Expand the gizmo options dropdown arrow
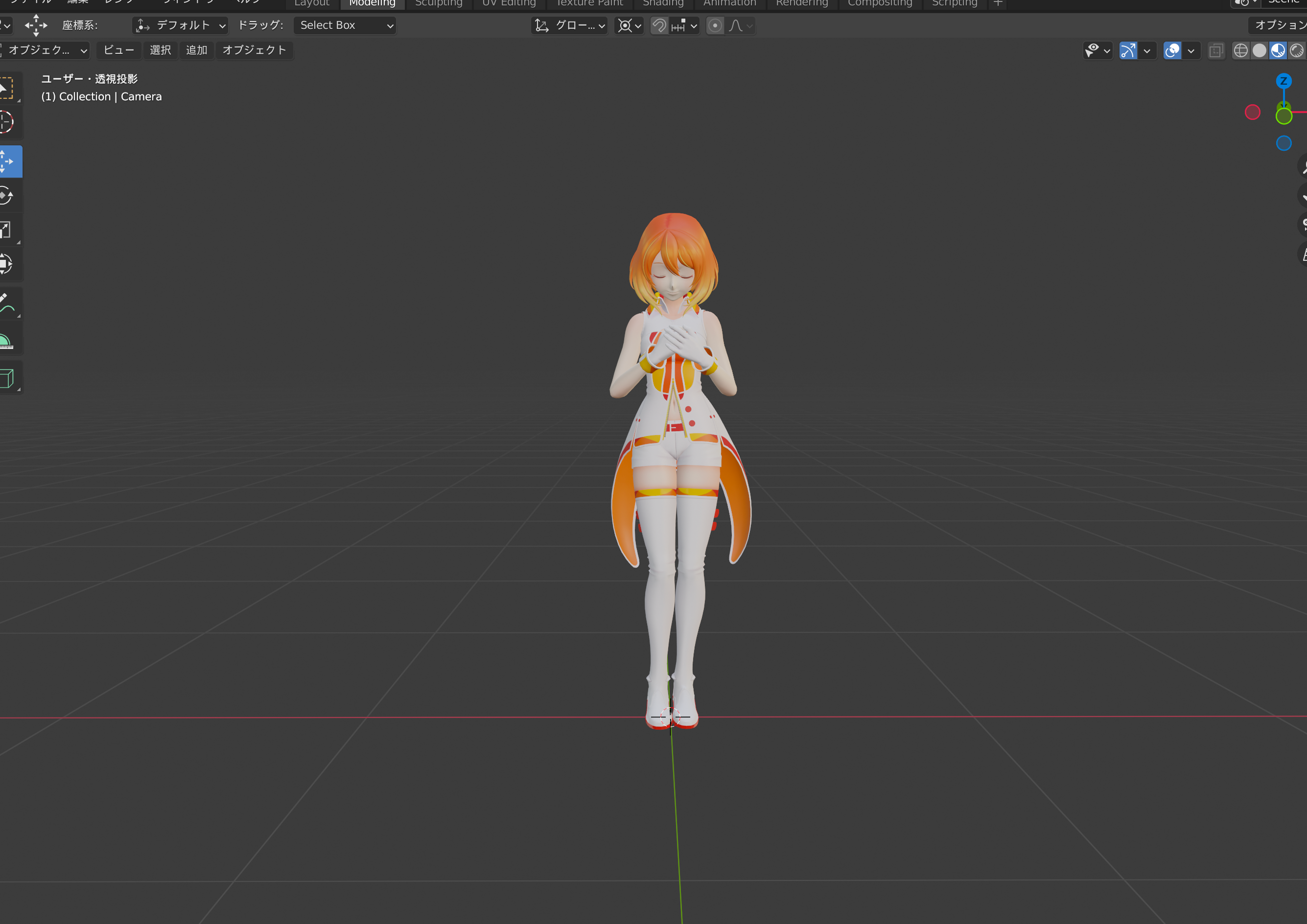1307x924 pixels. 1147,50
